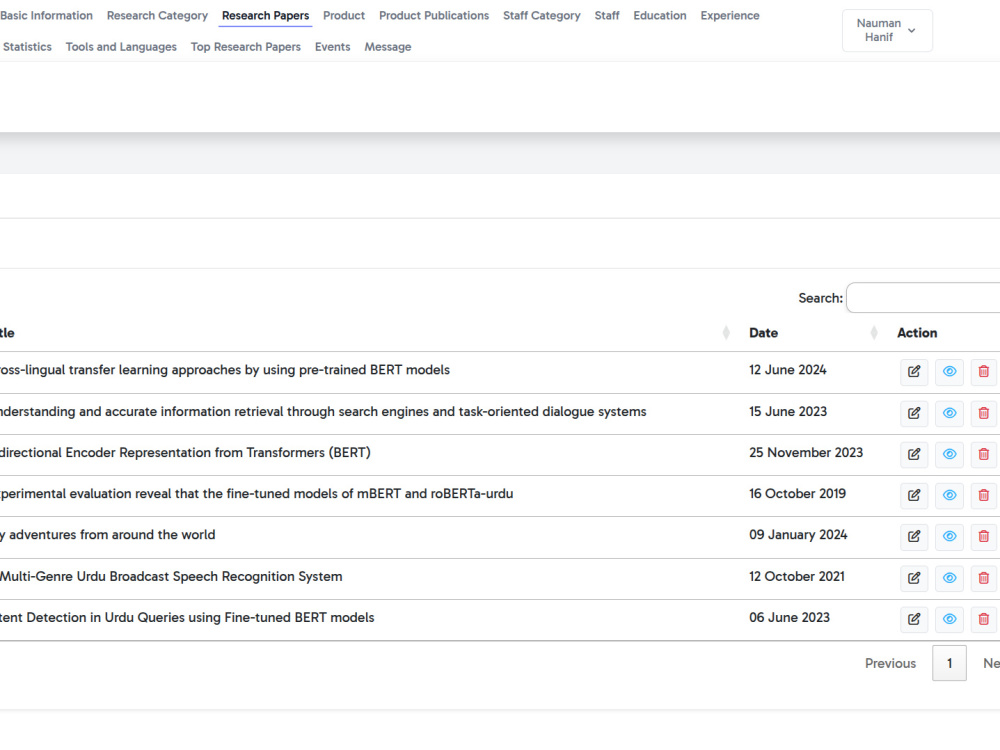
Task: Go to the Product tab
Action: click(x=344, y=15)
